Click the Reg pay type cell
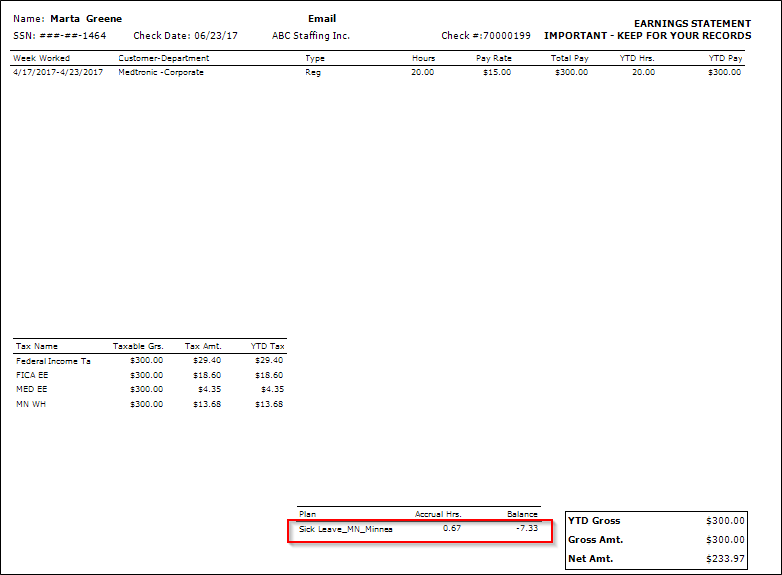 click(x=313, y=72)
